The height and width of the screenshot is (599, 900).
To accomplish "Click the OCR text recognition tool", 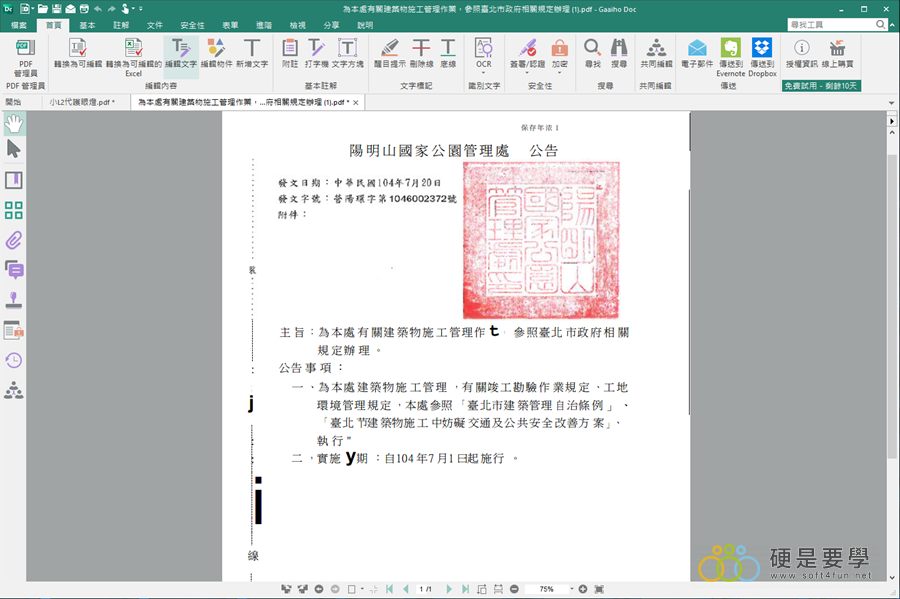I will tap(484, 54).
